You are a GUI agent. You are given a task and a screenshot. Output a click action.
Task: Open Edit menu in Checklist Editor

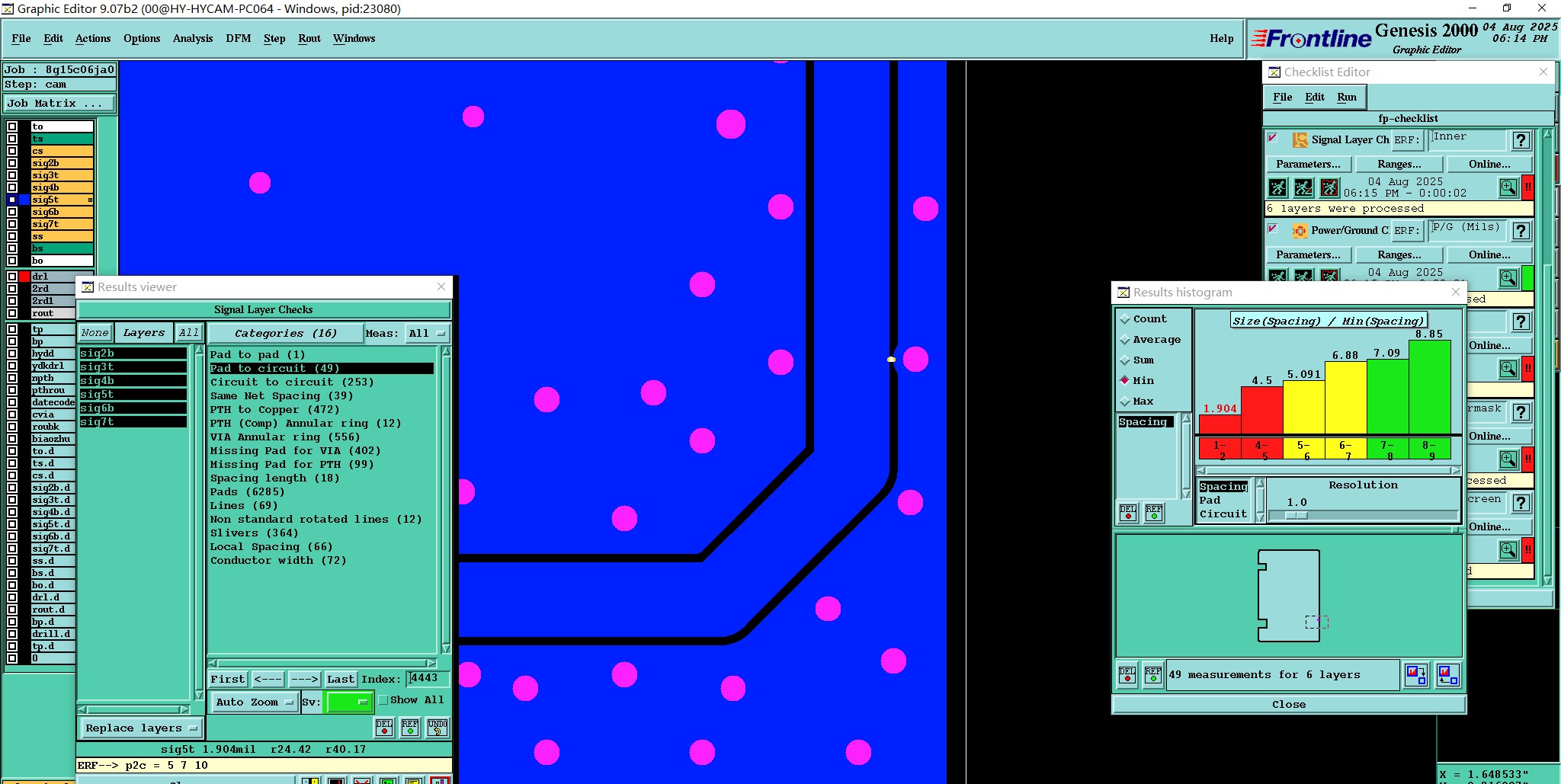(x=1315, y=97)
